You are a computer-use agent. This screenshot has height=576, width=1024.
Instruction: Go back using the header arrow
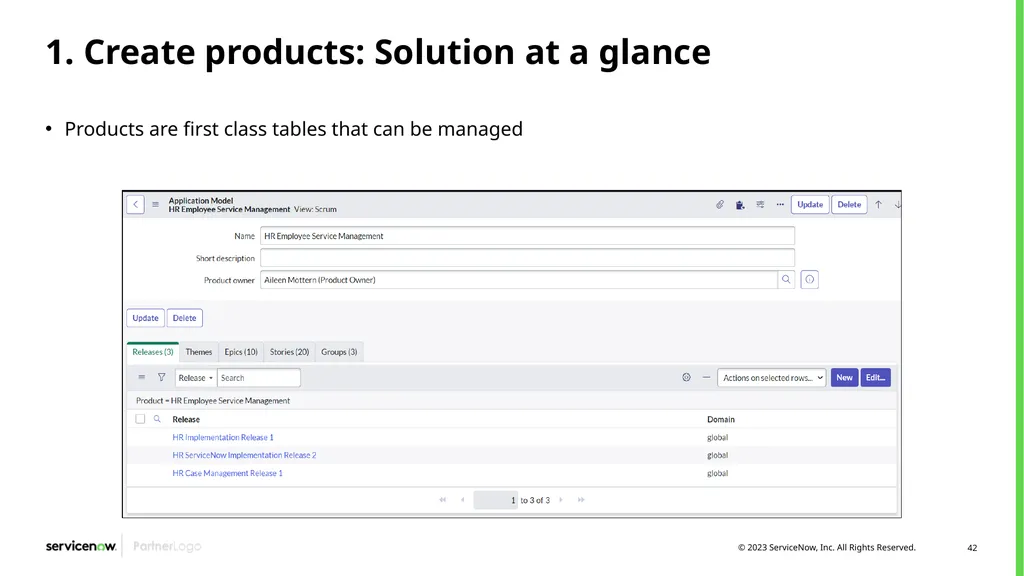coord(135,204)
